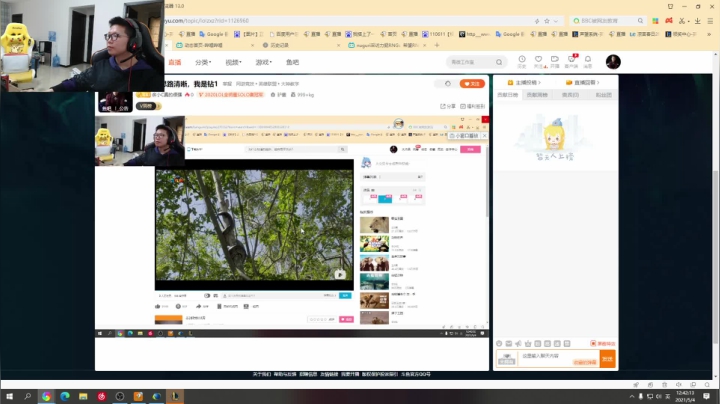Switch to the 贡献日榜 tab
720x404 pixels.
point(507,95)
